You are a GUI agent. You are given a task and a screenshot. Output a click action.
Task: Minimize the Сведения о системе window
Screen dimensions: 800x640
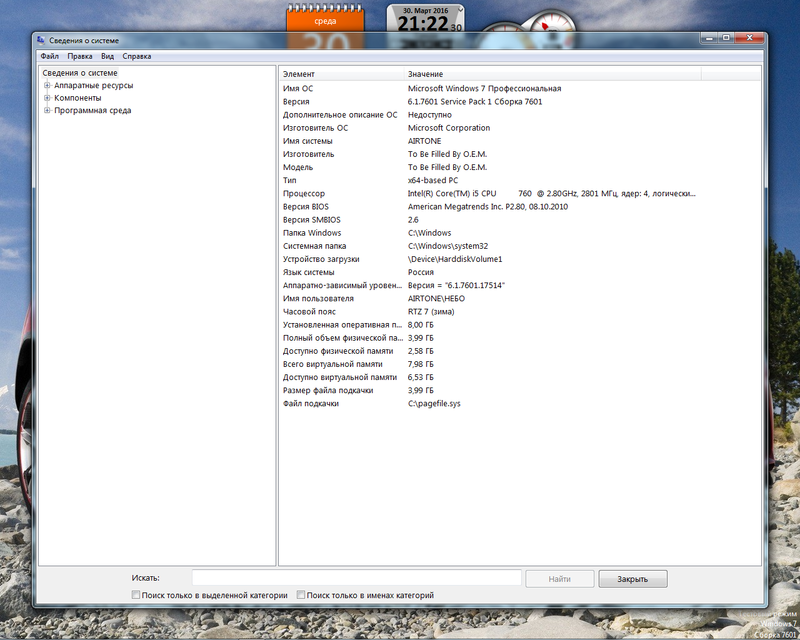(x=709, y=38)
